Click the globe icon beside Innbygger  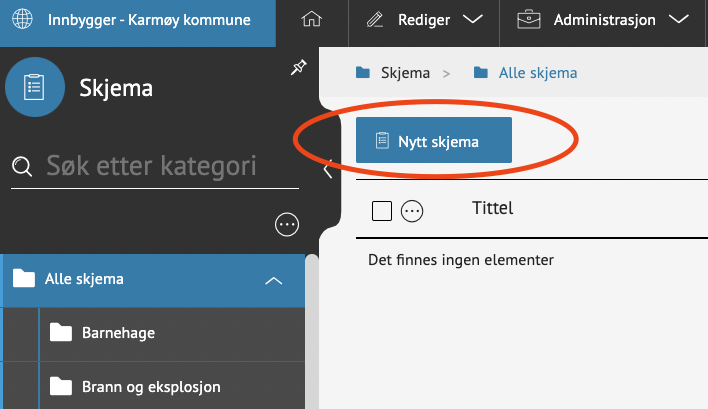click(22, 19)
